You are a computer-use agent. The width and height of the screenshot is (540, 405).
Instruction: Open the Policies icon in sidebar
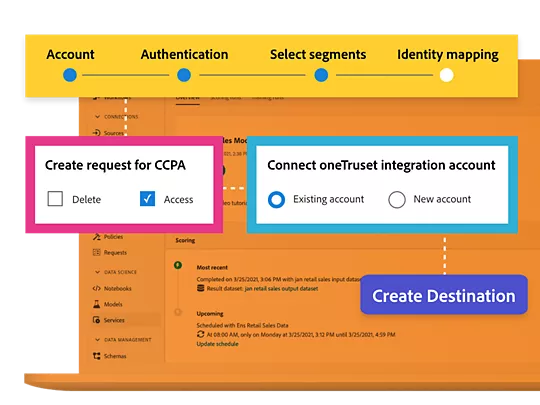point(96,237)
